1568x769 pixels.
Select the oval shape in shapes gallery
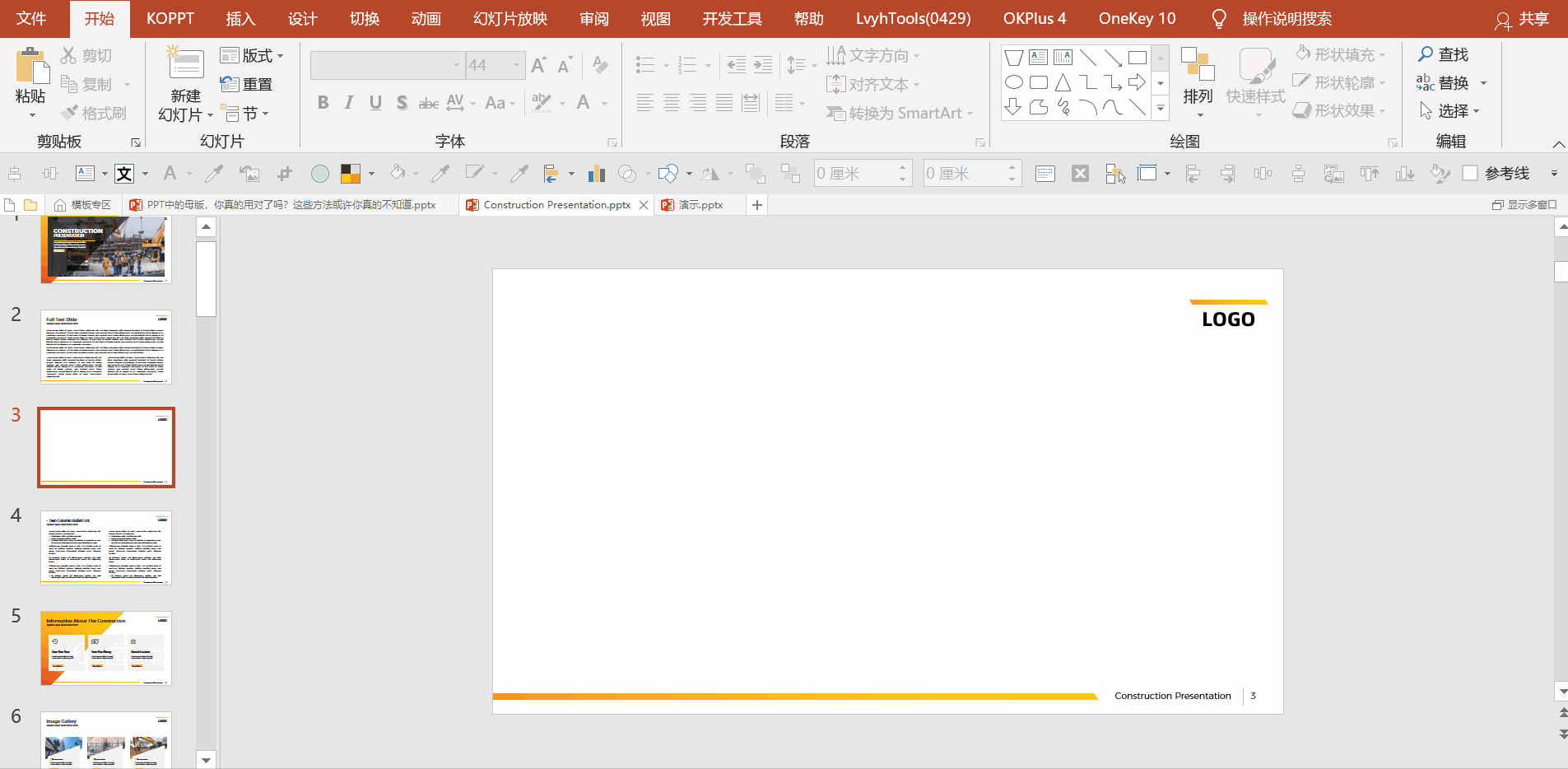click(x=1014, y=82)
